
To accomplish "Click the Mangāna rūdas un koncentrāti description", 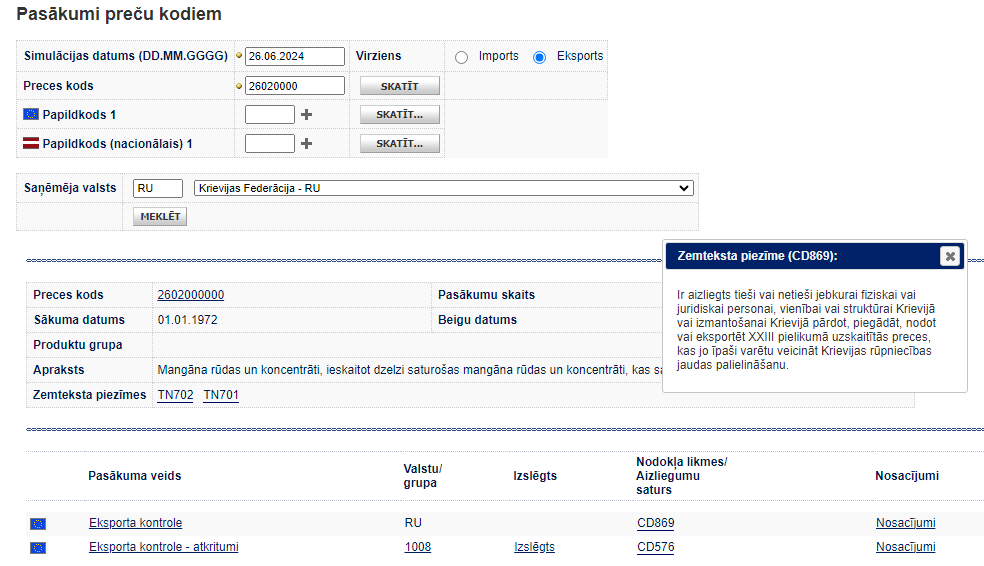I will pyautogui.click(x=410, y=370).
